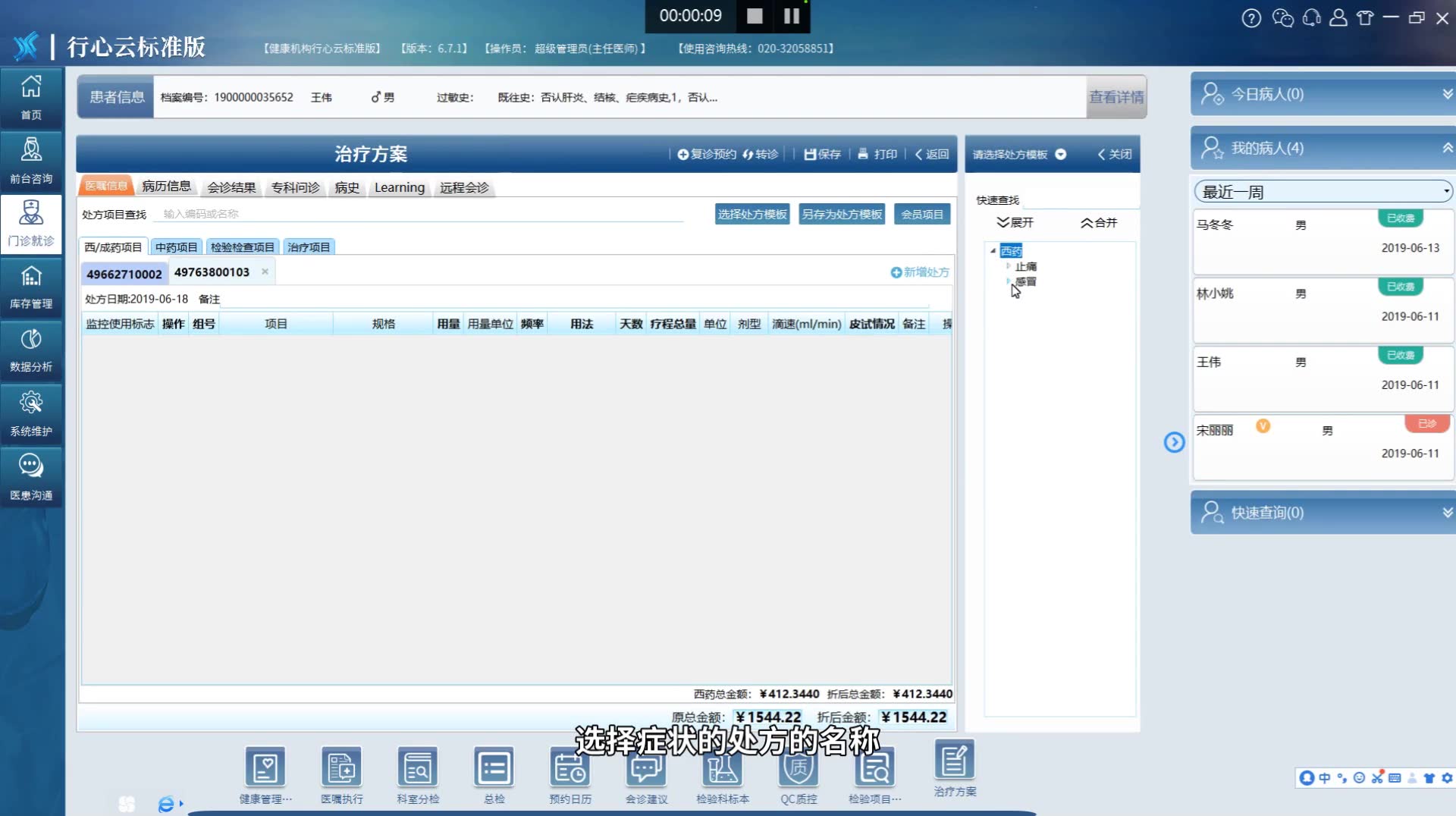Click 选择处方模板 button
This screenshot has width=1456, height=816.
[752, 214]
